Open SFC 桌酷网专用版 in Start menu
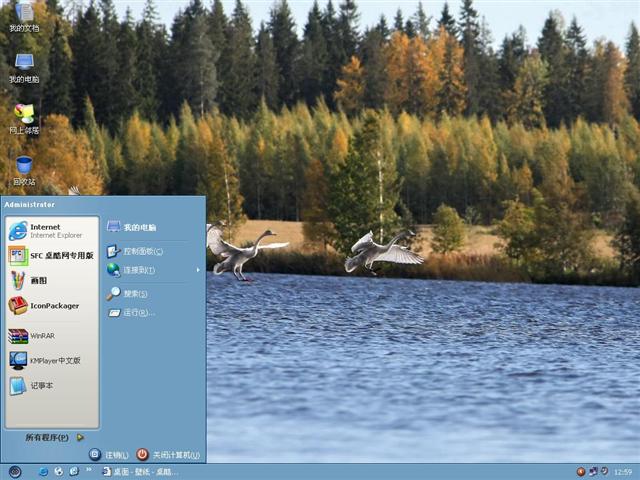 tap(52, 256)
